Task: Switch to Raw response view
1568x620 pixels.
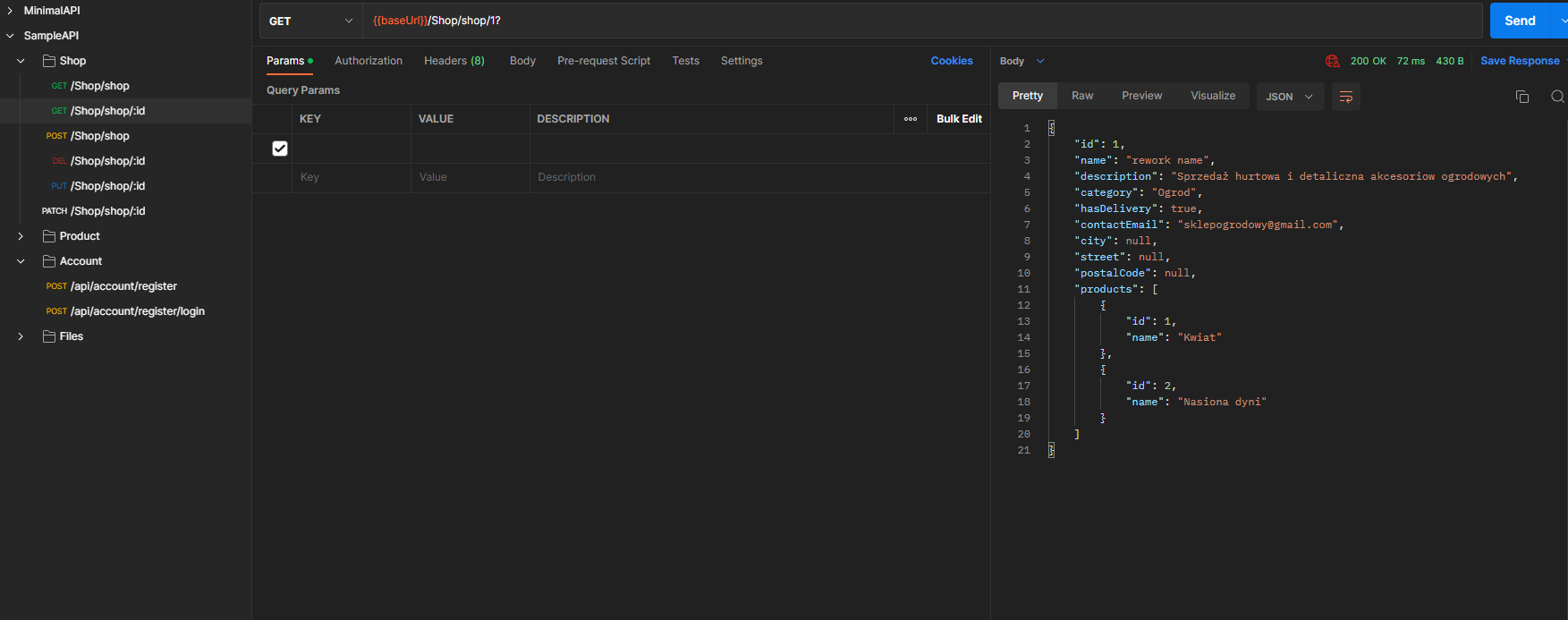Action: click(x=1082, y=96)
